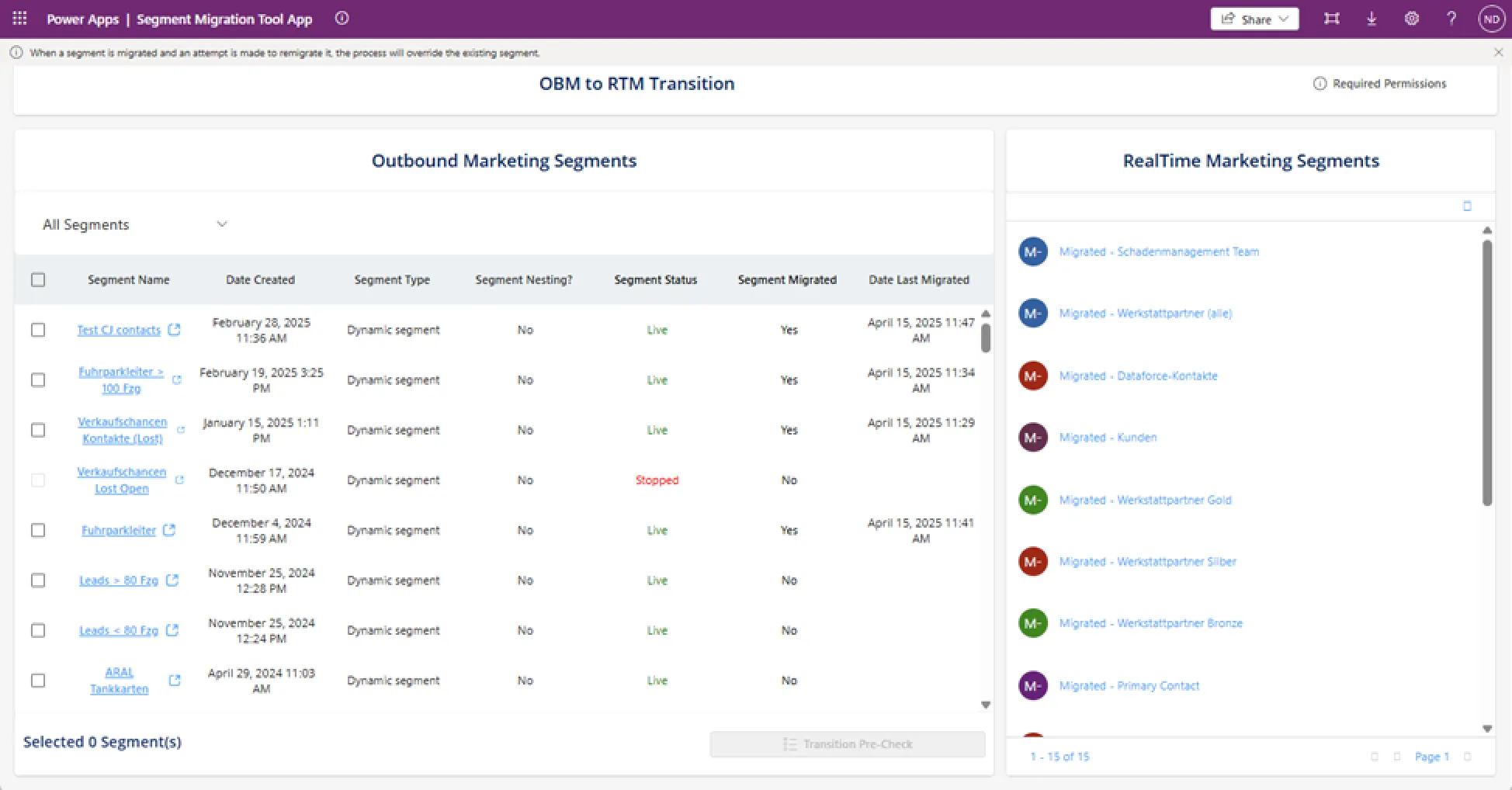Viewport: 1512px width, 790px height.
Task: Open Fuhrparkleiter > 100 Fzg segment link
Action: click(121, 380)
